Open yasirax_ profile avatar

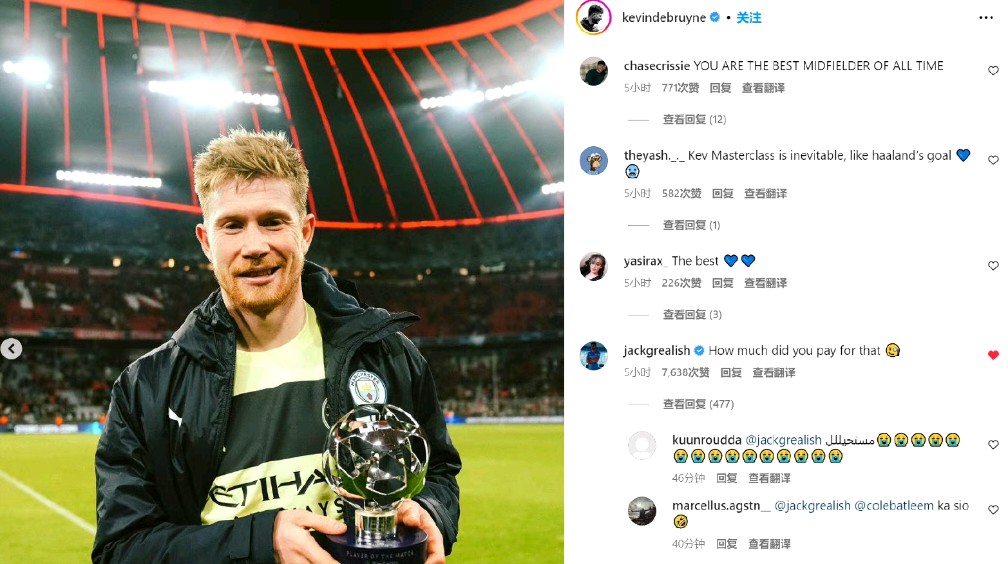point(593,266)
